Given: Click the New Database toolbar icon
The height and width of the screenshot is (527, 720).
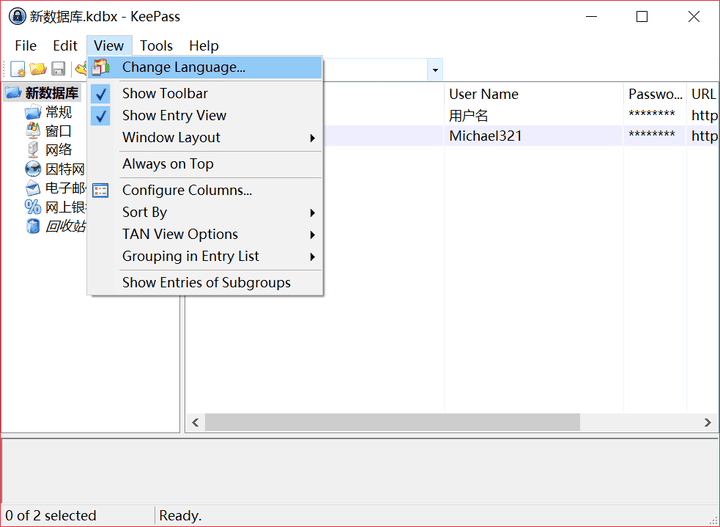Looking at the screenshot, I should [x=17, y=69].
